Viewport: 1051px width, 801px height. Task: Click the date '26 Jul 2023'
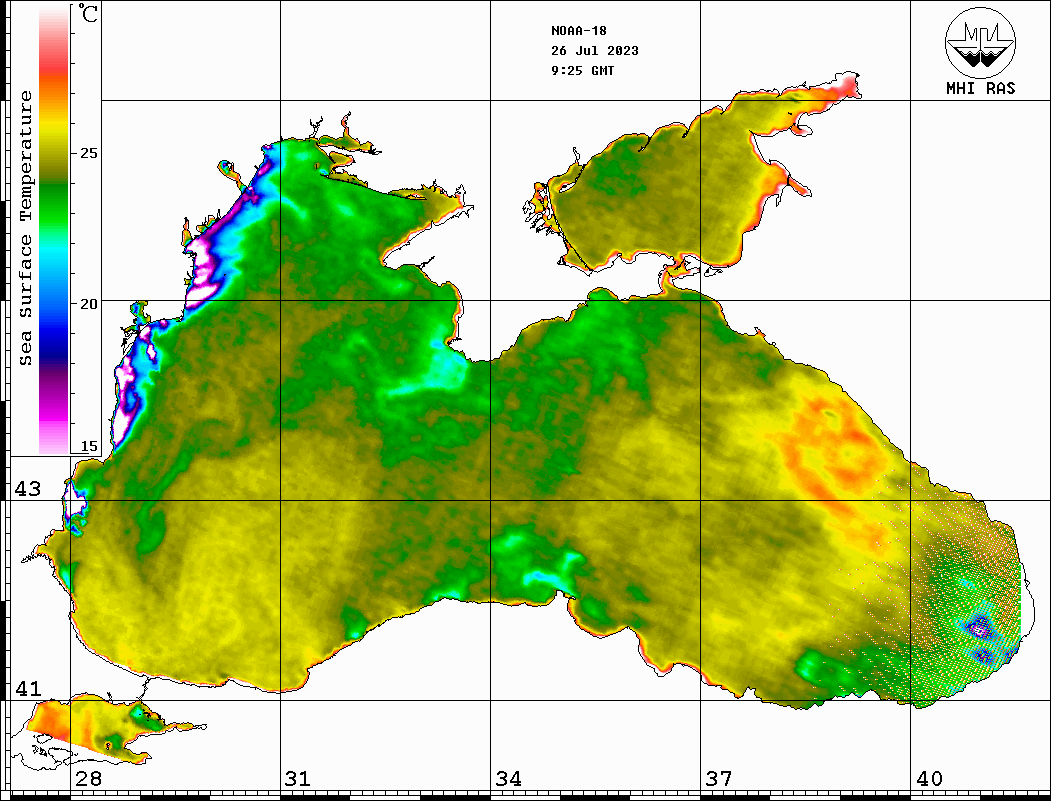coord(595,51)
